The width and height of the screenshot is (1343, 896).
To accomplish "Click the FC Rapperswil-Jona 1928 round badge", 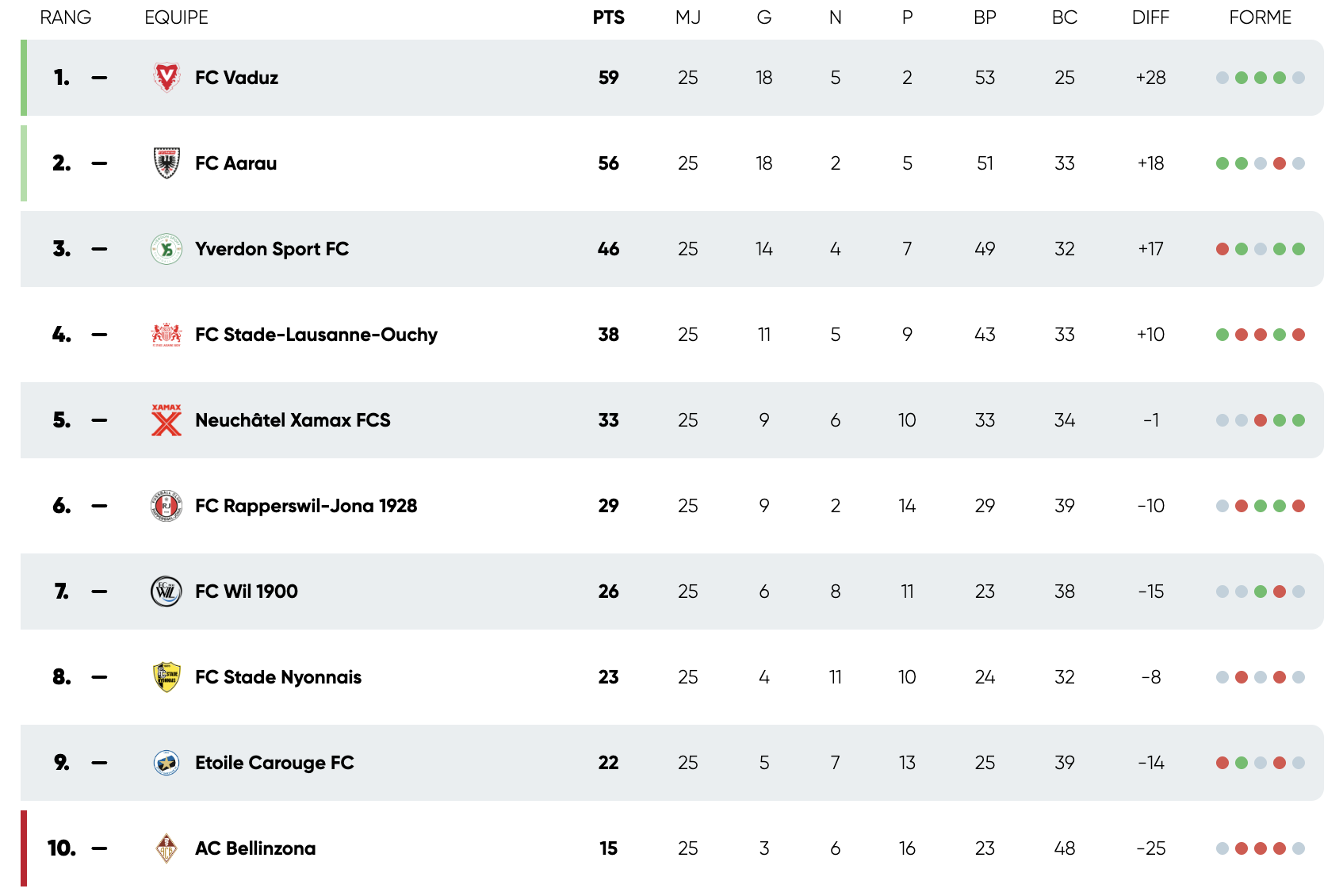I will (166, 506).
